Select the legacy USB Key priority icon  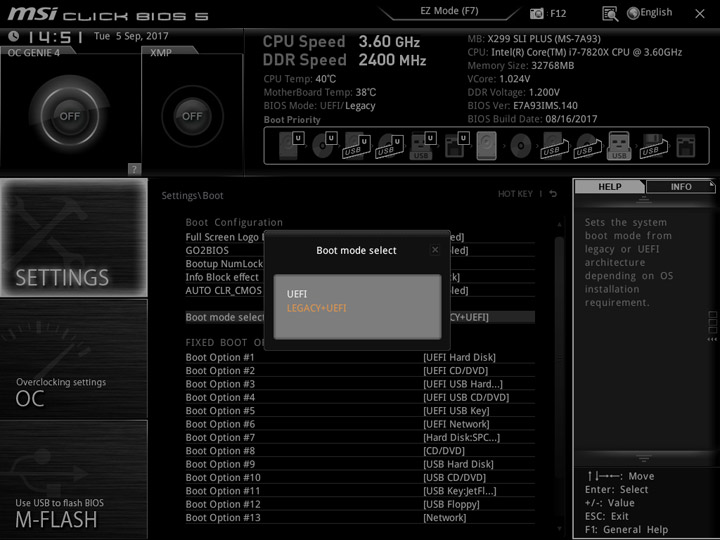(x=619, y=146)
